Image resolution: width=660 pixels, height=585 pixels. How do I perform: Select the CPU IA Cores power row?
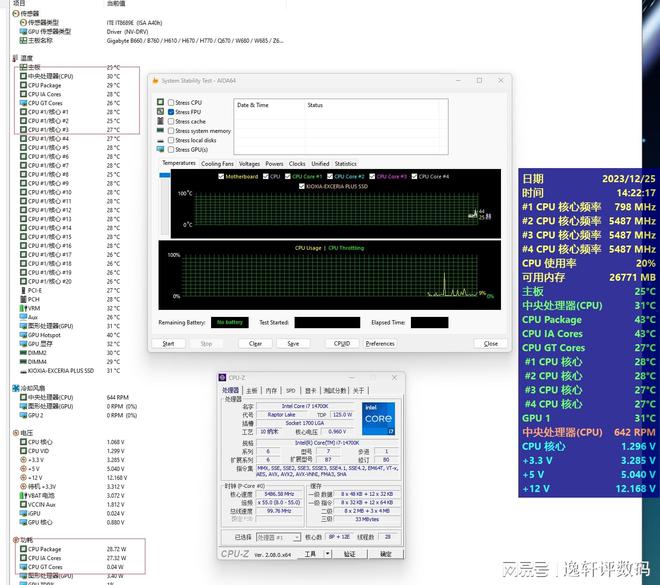click(x=73, y=558)
